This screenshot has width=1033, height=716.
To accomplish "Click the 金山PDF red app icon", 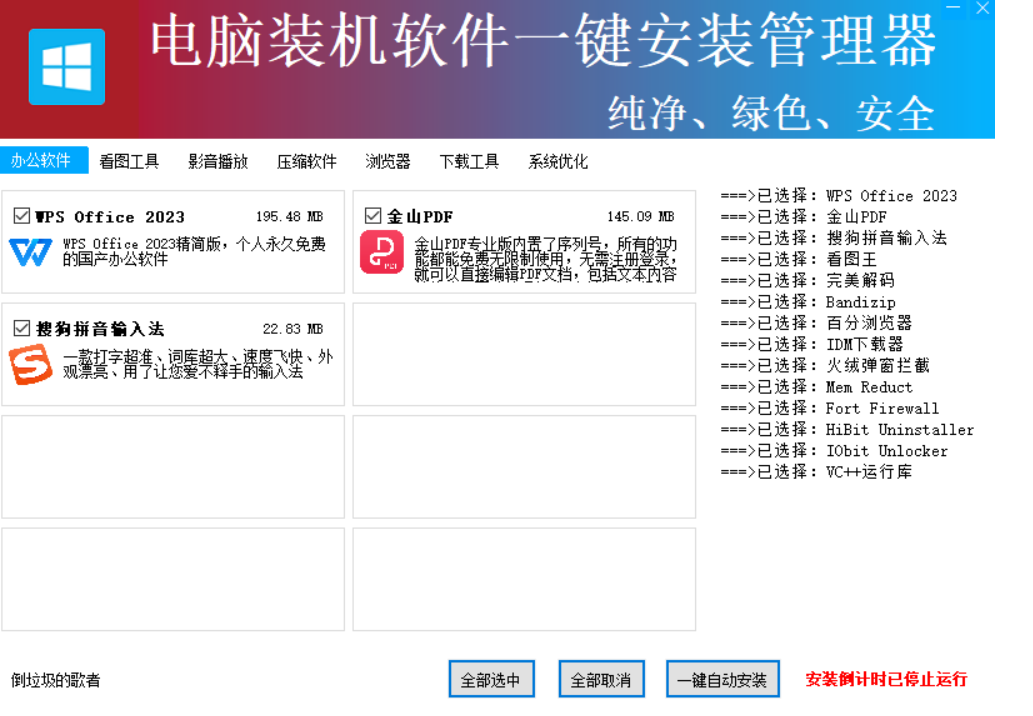I will click(381, 252).
